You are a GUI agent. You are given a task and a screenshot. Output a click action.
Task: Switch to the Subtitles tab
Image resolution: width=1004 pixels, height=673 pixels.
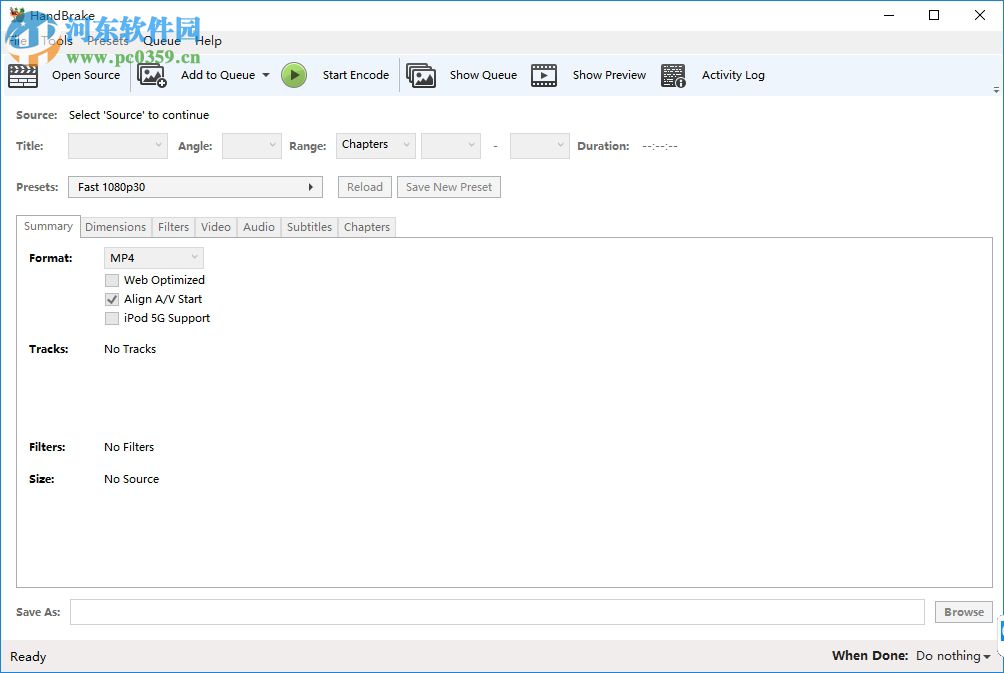click(309, 227)
